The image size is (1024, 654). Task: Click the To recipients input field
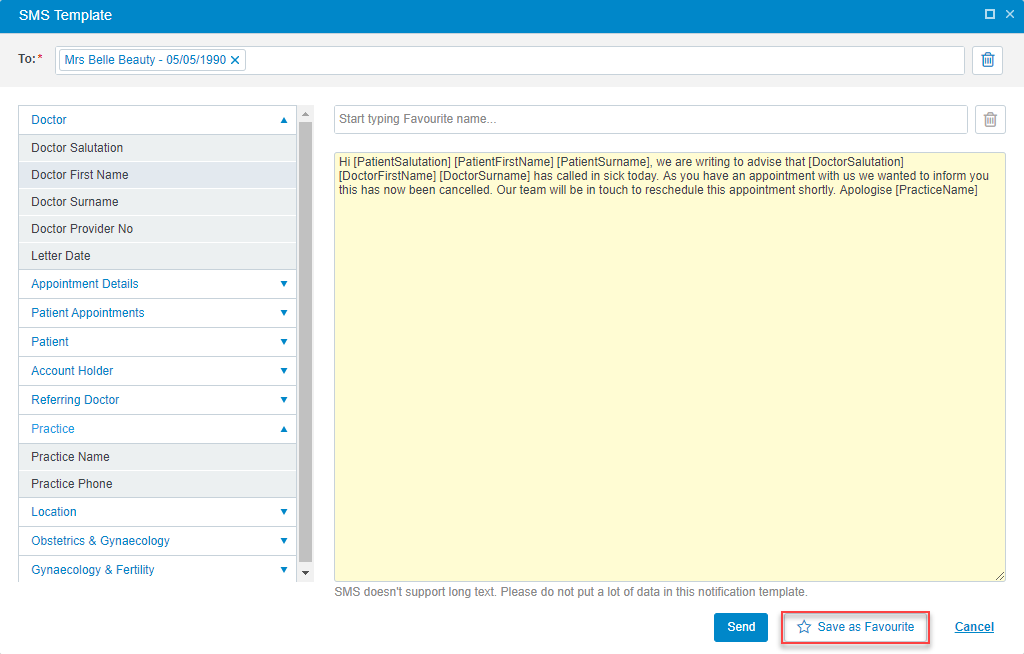click(x=509, y=60)
